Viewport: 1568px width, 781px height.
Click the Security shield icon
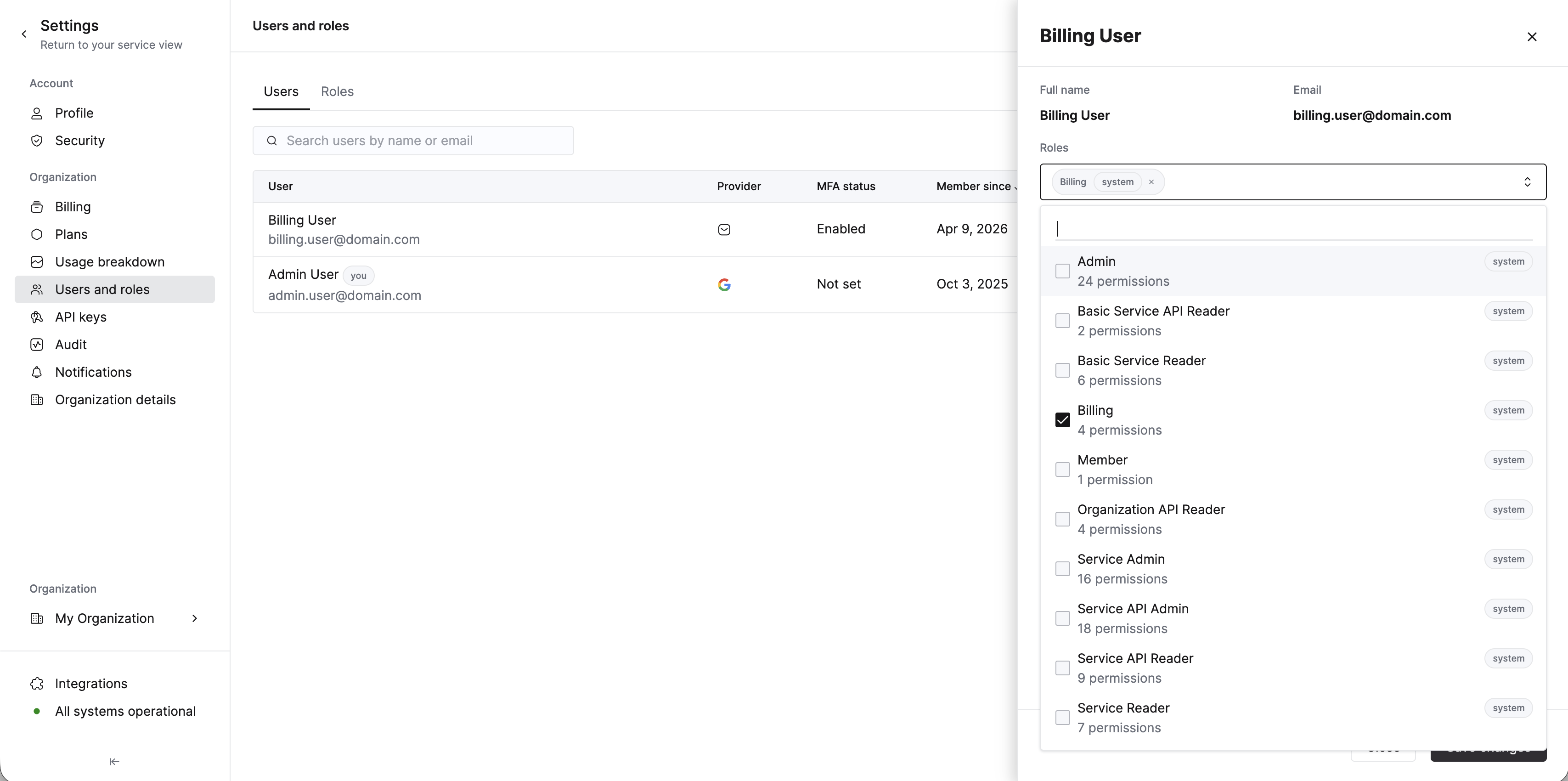[37, 141]
